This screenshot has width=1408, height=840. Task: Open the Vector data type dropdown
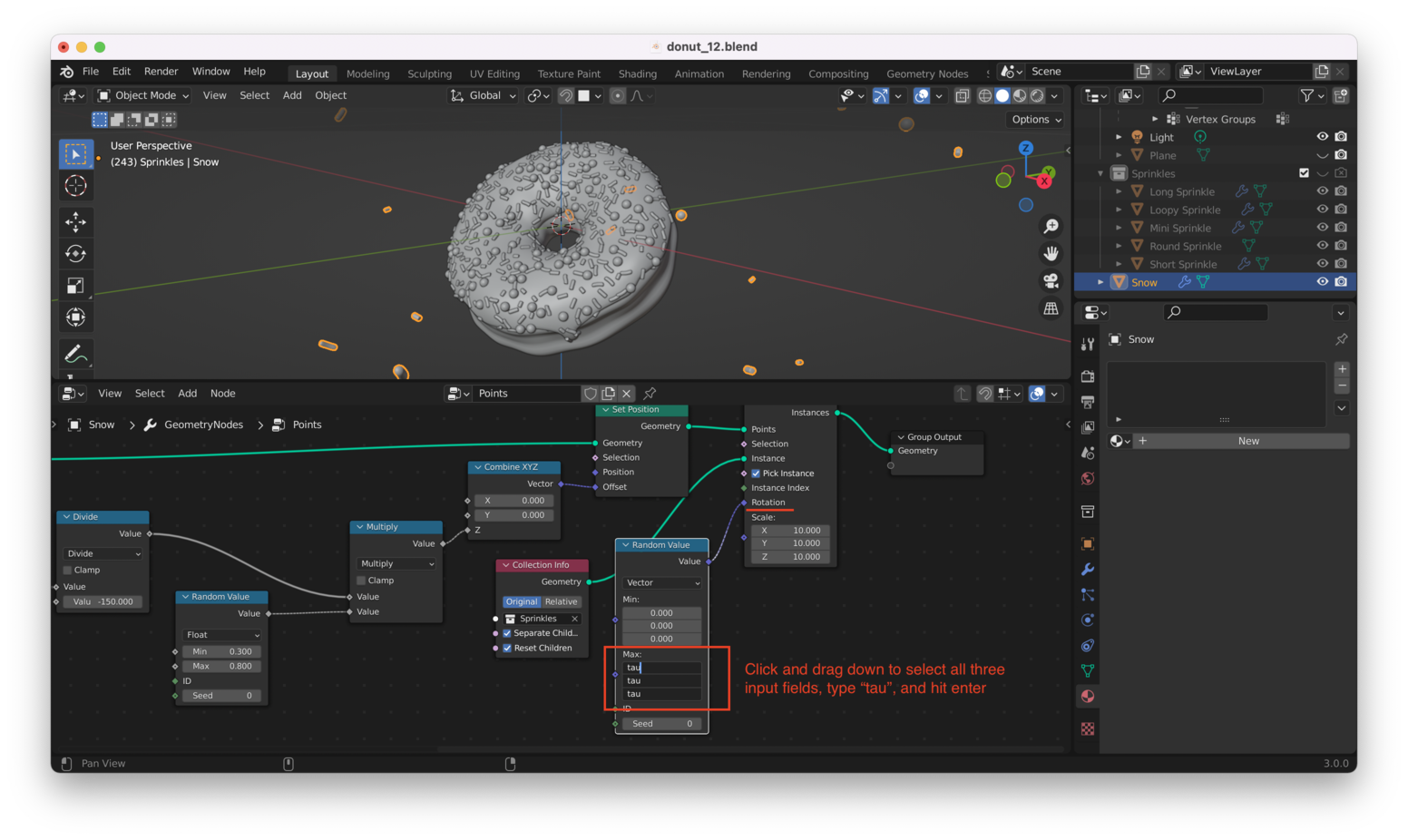coord(662,582)
